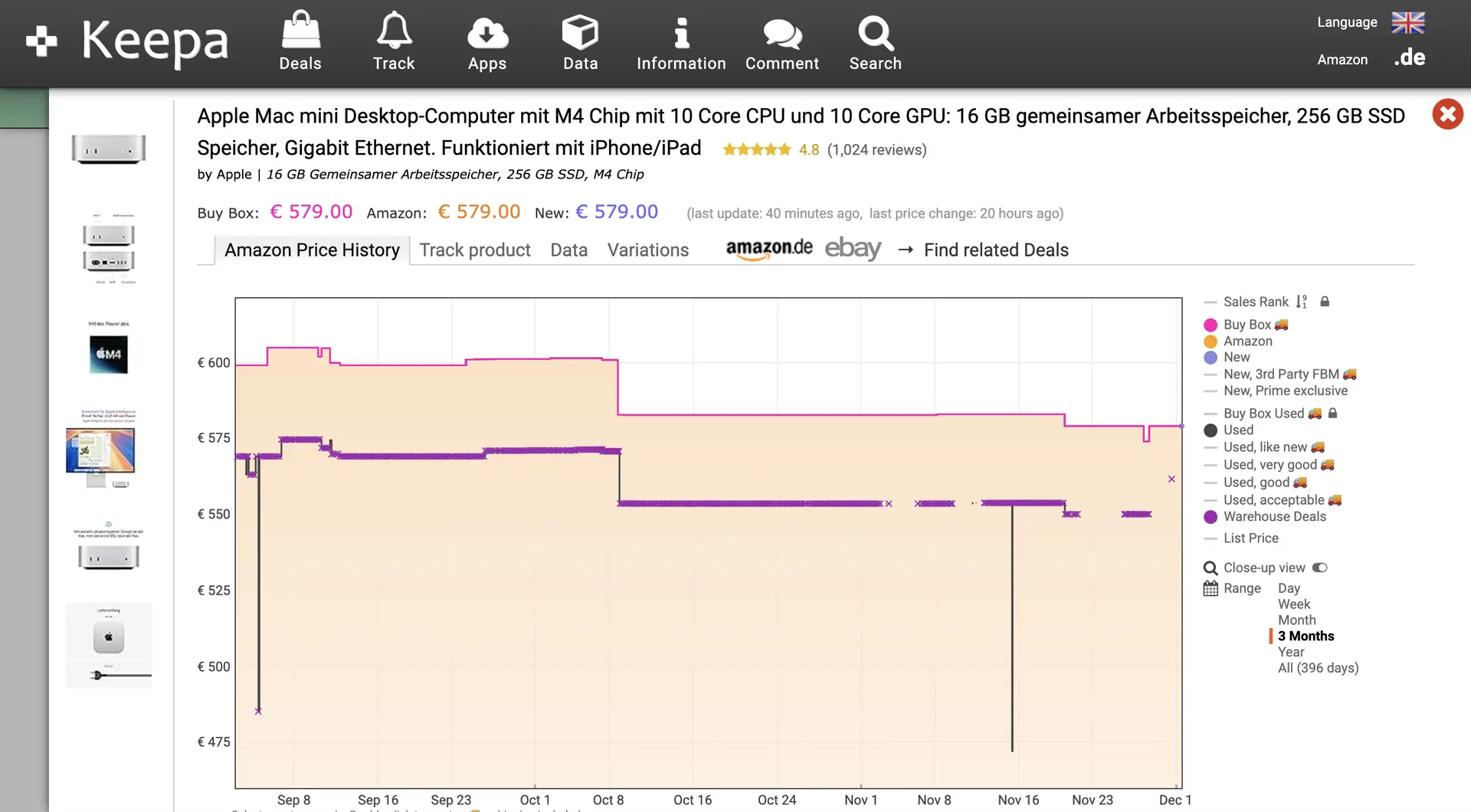The width and height of the screenshot is (1471, 812).
Task: Open the Language flag selector
Action: click(1407, 22)
